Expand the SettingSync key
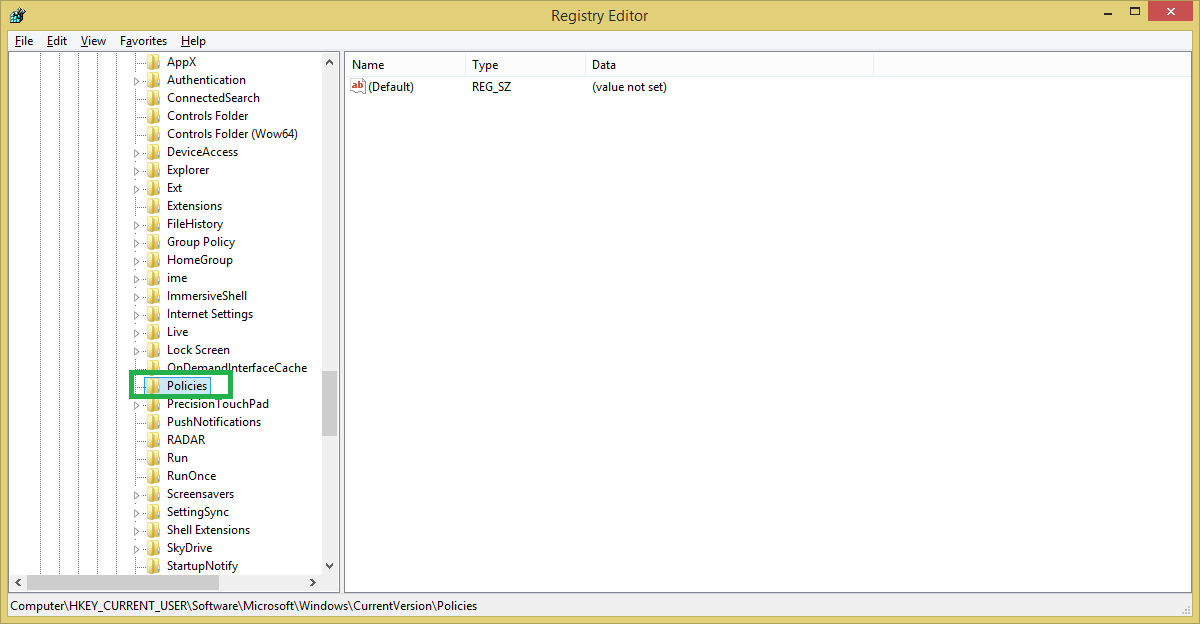 pos(137,513)
